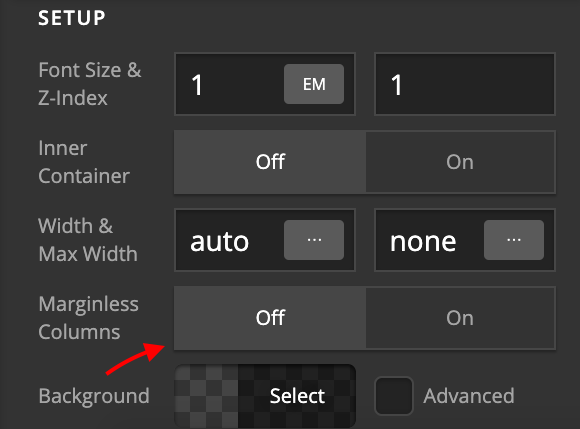Screen dimensions: 580x429
Task: Click the Background label text
Action: 94,396
